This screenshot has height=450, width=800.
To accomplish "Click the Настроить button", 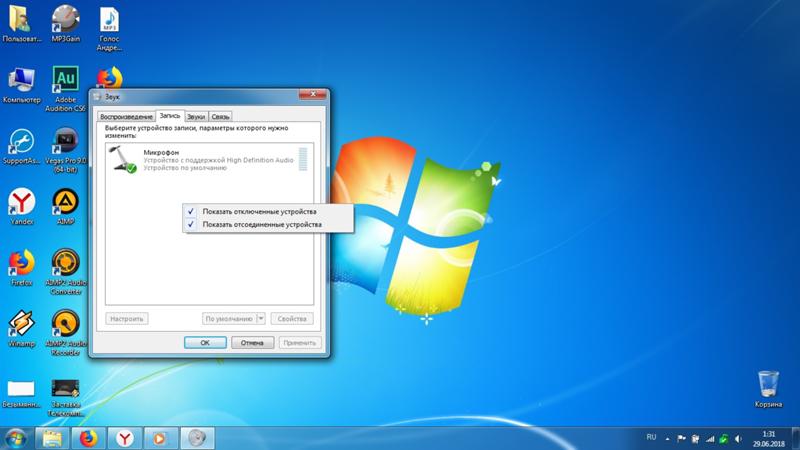I will [x=127, y=319].
